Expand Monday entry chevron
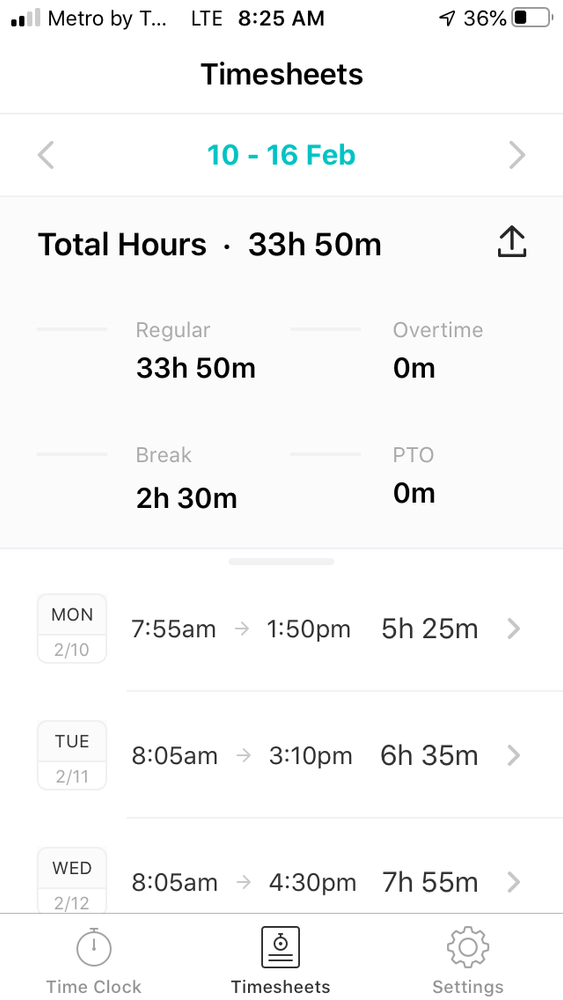Screen dimensions: 563x1000 point(513,629)
